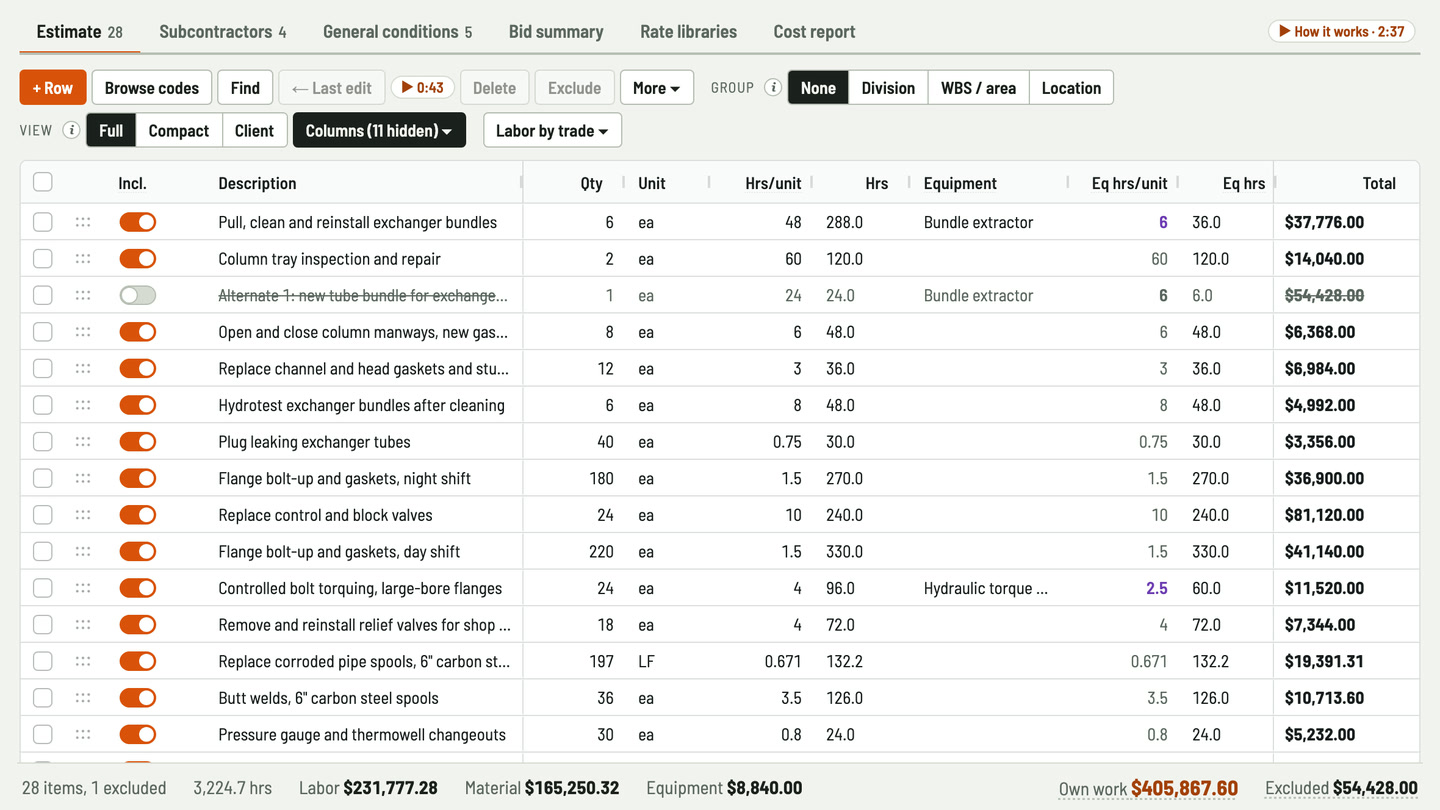Click the Find button
Screen dimensions: 1440x810
pos(245,88)
